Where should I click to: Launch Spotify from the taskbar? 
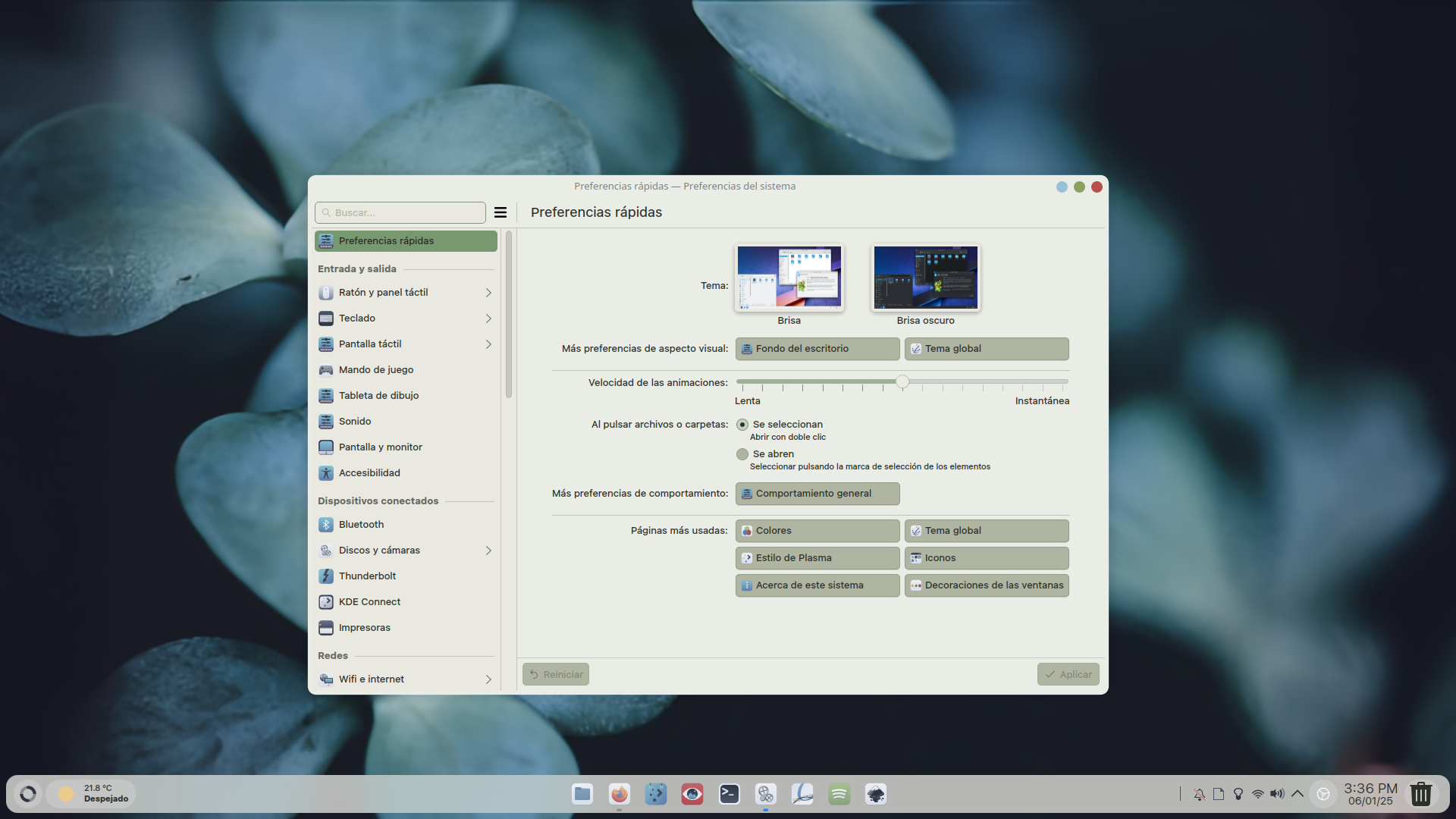click(839, 794)
